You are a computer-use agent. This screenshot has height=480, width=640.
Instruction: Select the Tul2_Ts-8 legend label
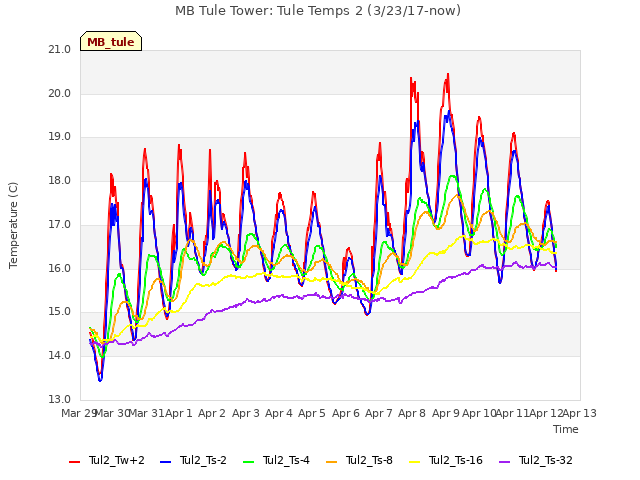click(369, 460)
